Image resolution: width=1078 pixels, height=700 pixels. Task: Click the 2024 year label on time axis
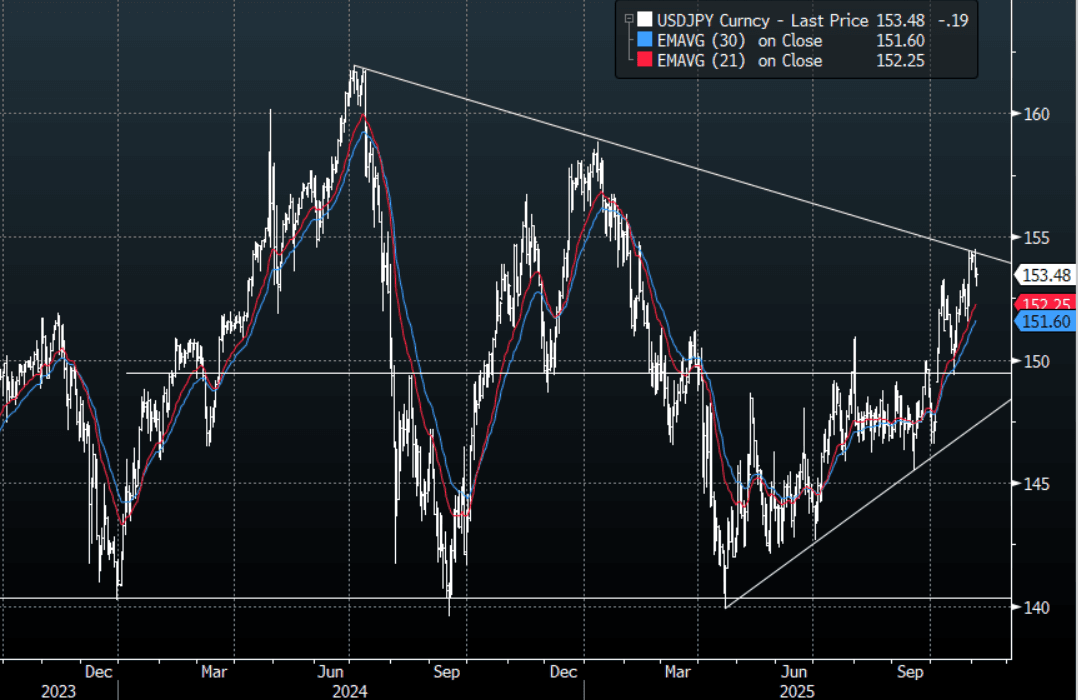349,691
